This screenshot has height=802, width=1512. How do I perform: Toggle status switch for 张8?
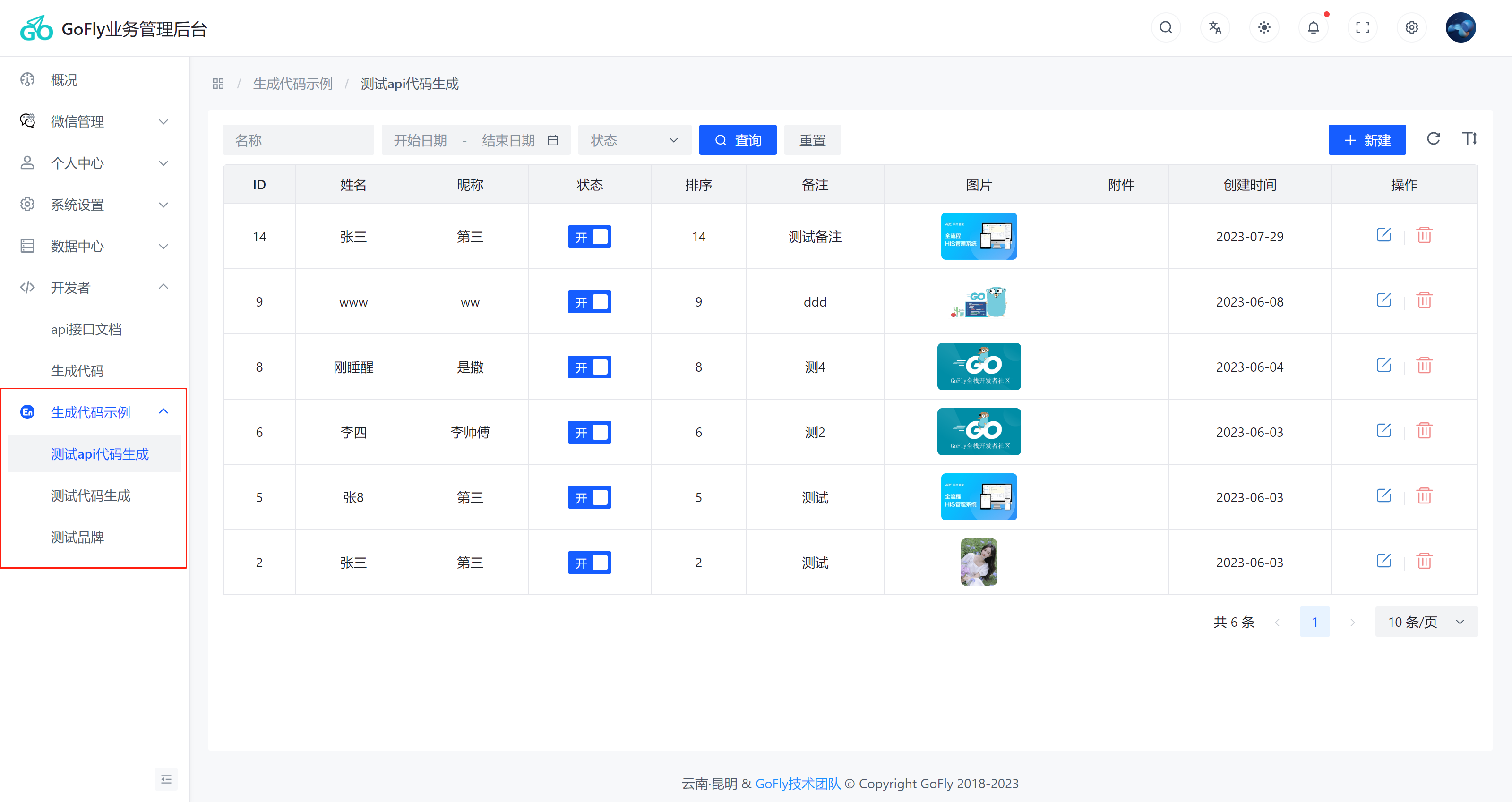tap(589, 497)
